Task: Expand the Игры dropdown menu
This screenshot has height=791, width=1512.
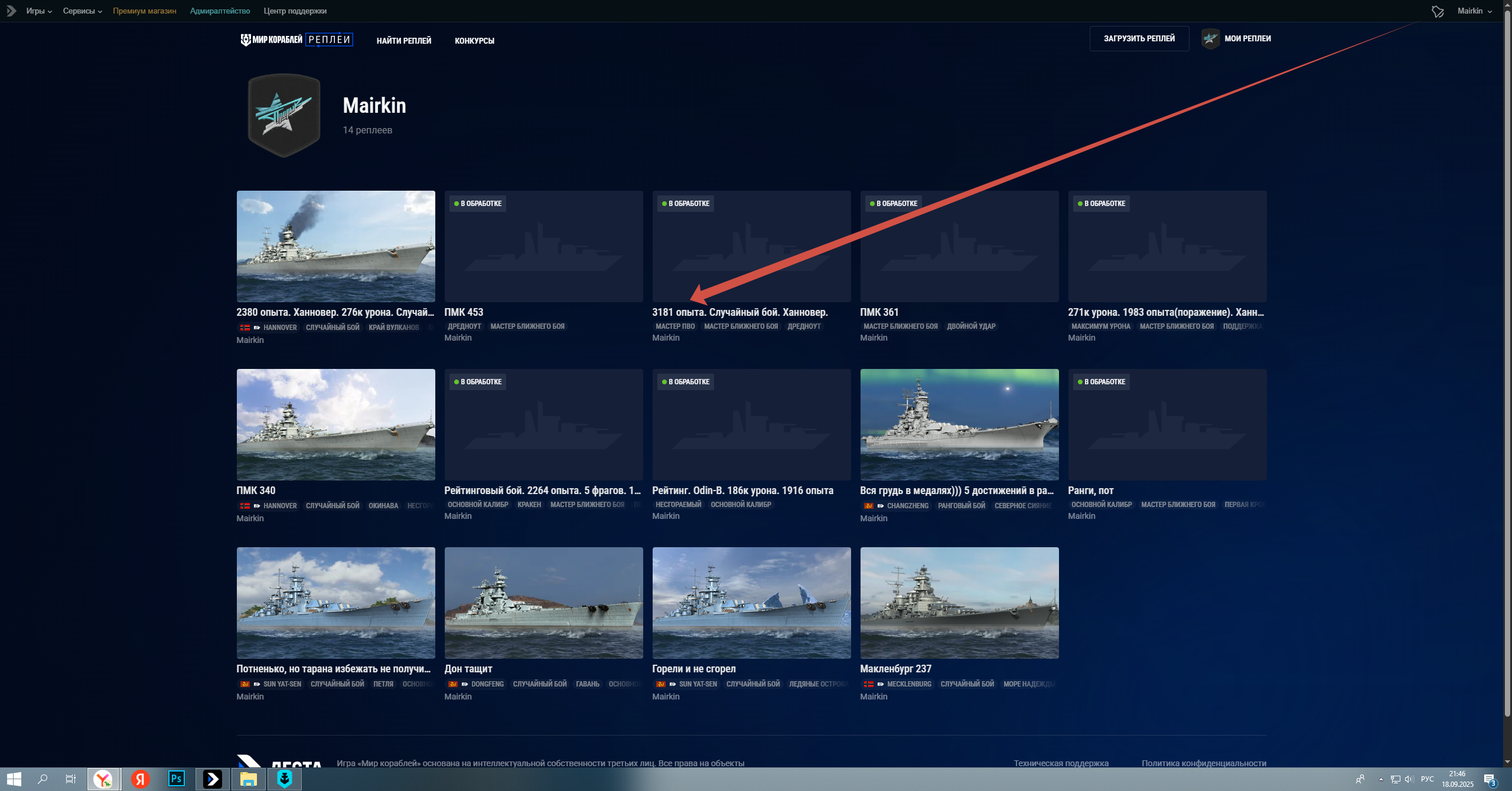Action: tap(39, 11)
